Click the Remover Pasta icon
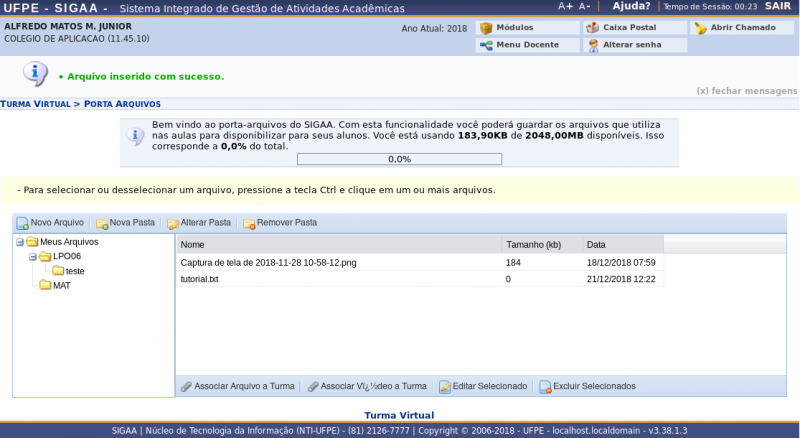This screenshot has width=800, height=438. click(249, 223)
